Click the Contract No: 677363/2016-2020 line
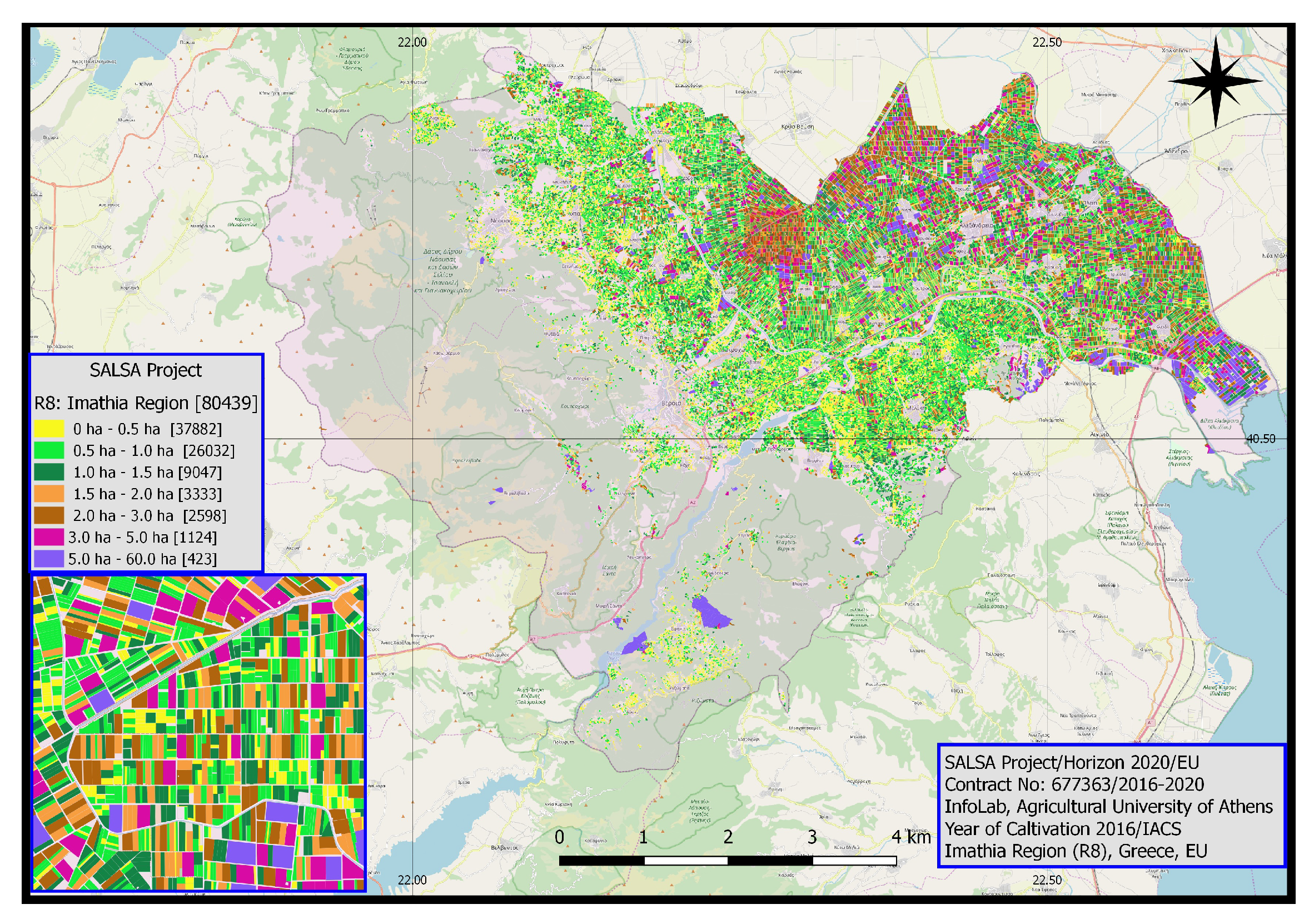The image size is (1314, 924). coord(1074,784)
